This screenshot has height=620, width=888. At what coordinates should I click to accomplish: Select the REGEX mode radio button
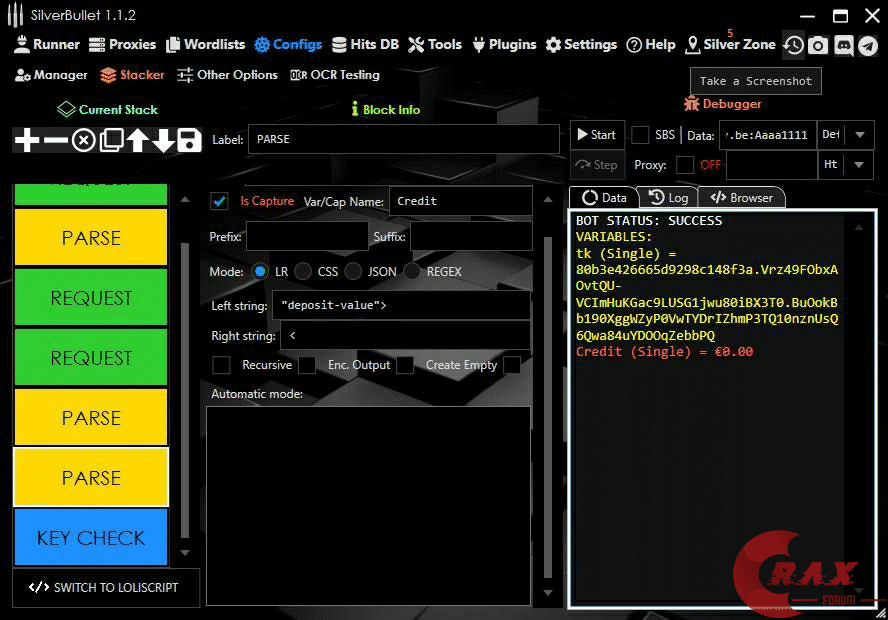(x=412, y=271)
